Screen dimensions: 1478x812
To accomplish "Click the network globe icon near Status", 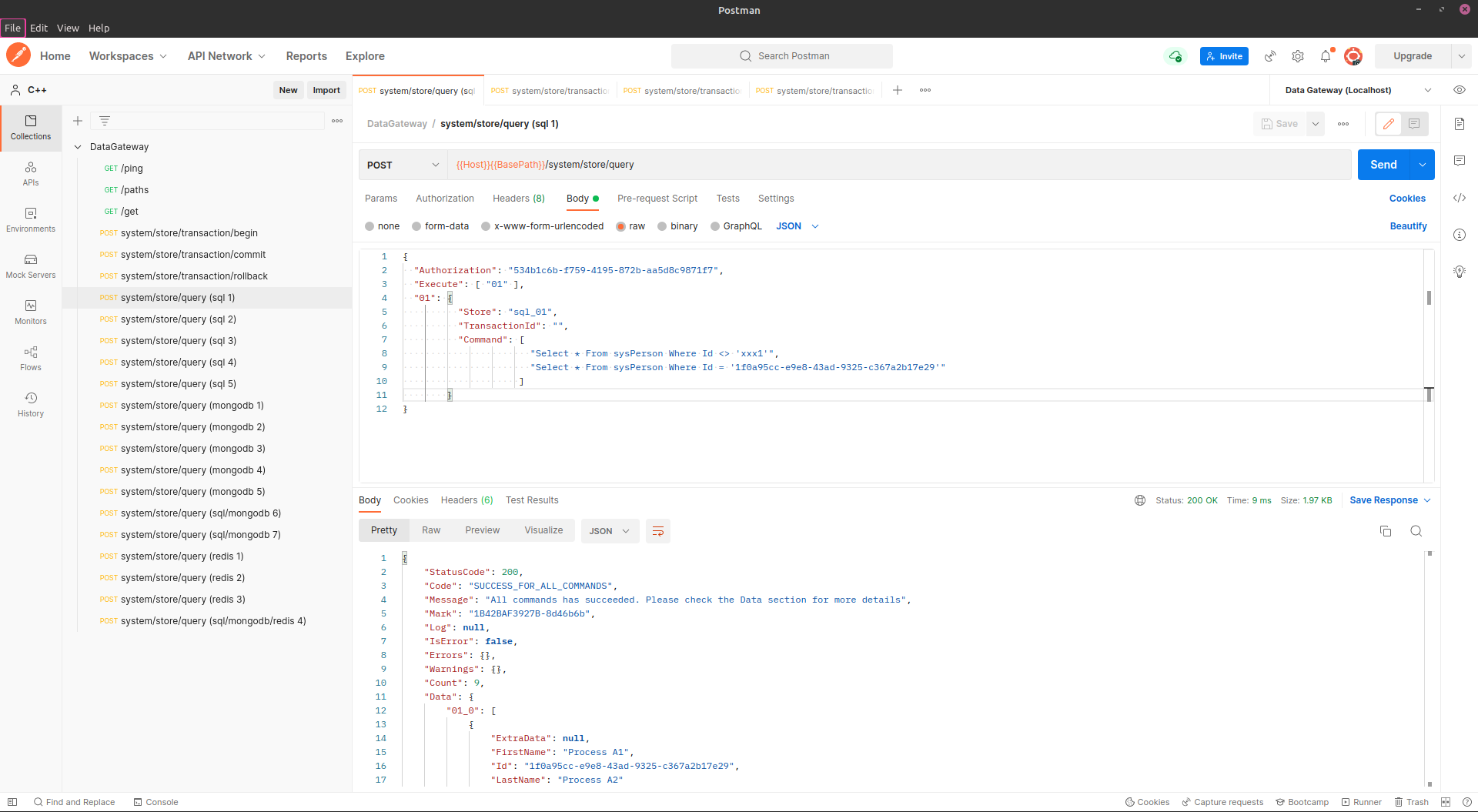I will pyautogui.click(x=1140, y=500).
